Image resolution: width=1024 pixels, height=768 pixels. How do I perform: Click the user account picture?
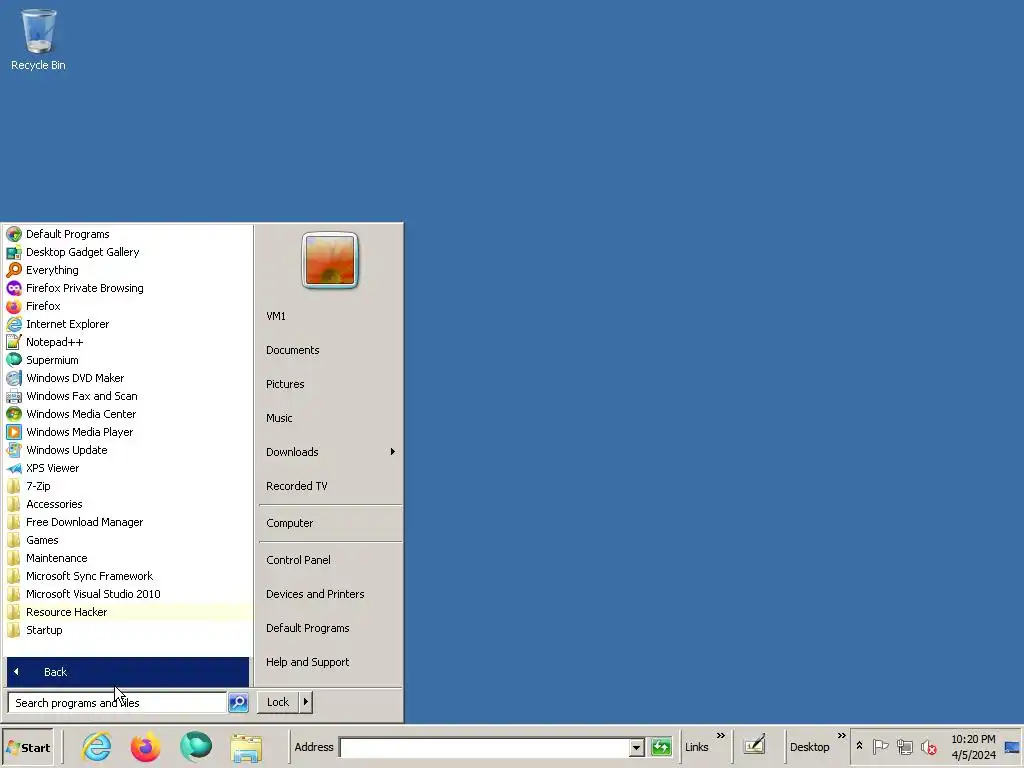click(x=330, y=260)
